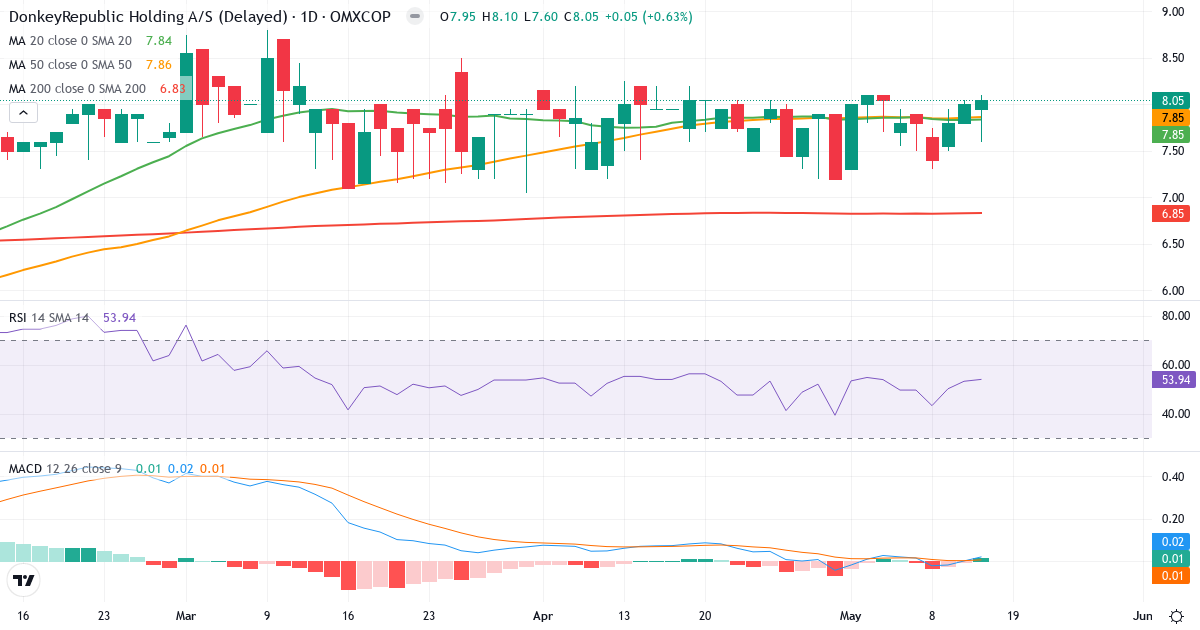Click the 8 label on time axis

[932, 616]
